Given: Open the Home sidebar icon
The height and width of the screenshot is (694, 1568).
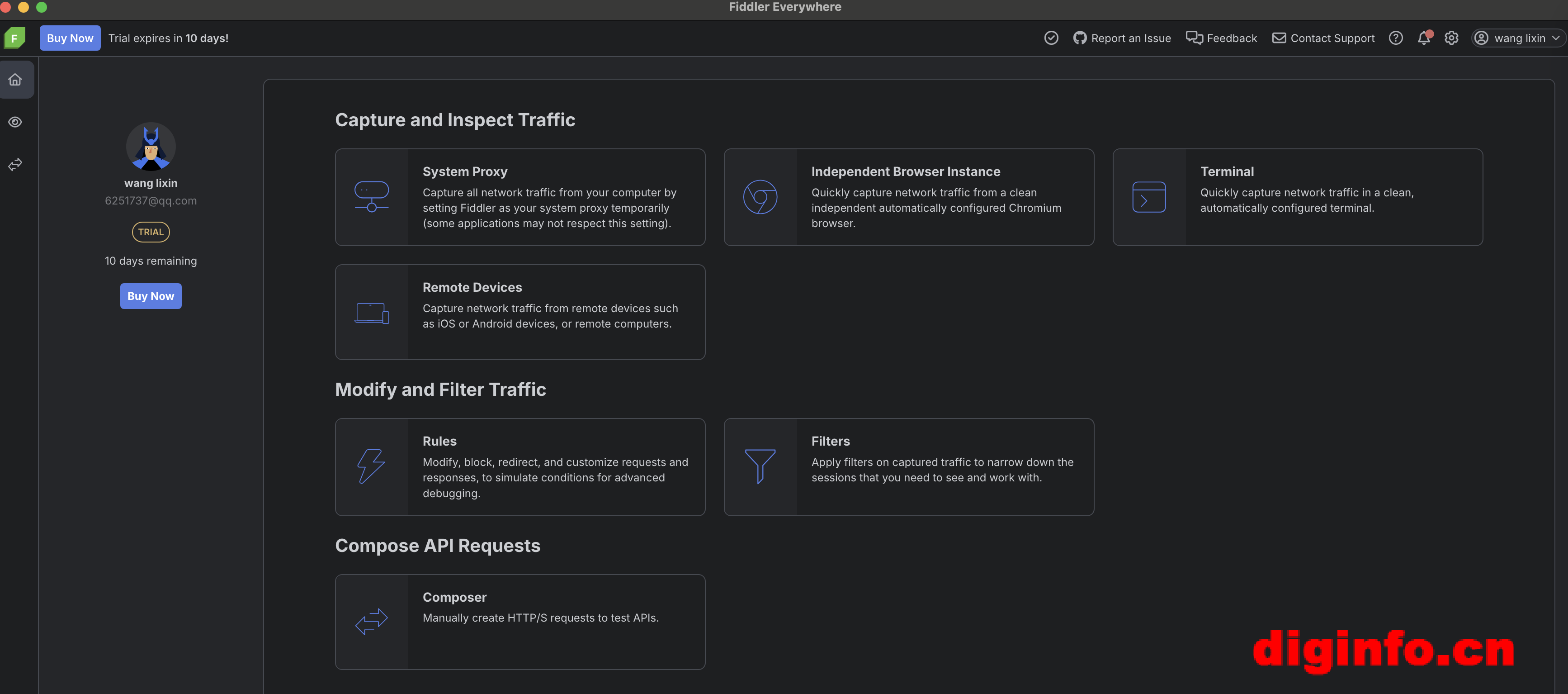Looking at the screenshot, I should (15, 80).
